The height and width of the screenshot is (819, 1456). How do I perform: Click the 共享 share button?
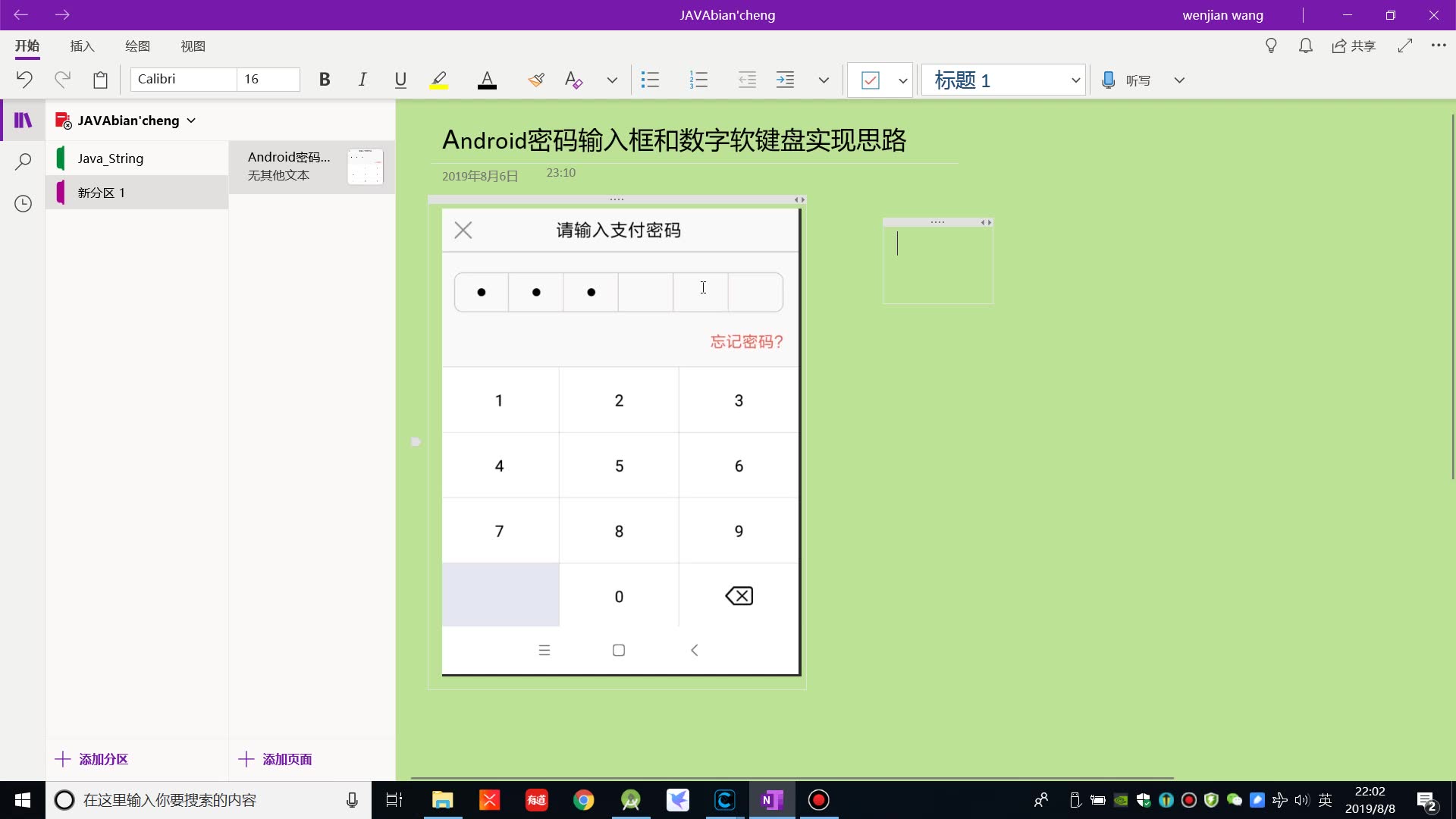pos(1354,45)
